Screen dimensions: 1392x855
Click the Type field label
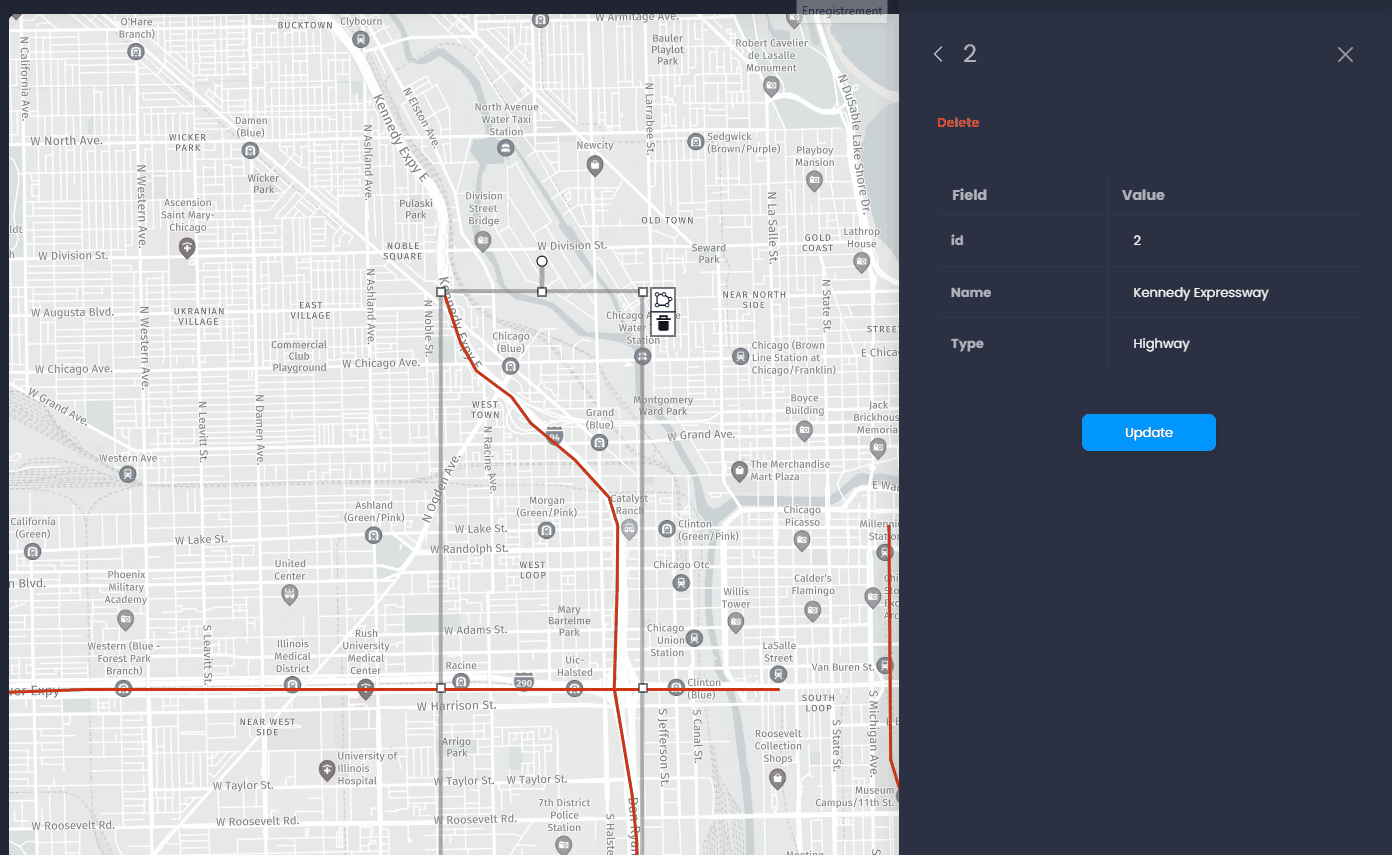pyautogui.click(x=967, y=344)
